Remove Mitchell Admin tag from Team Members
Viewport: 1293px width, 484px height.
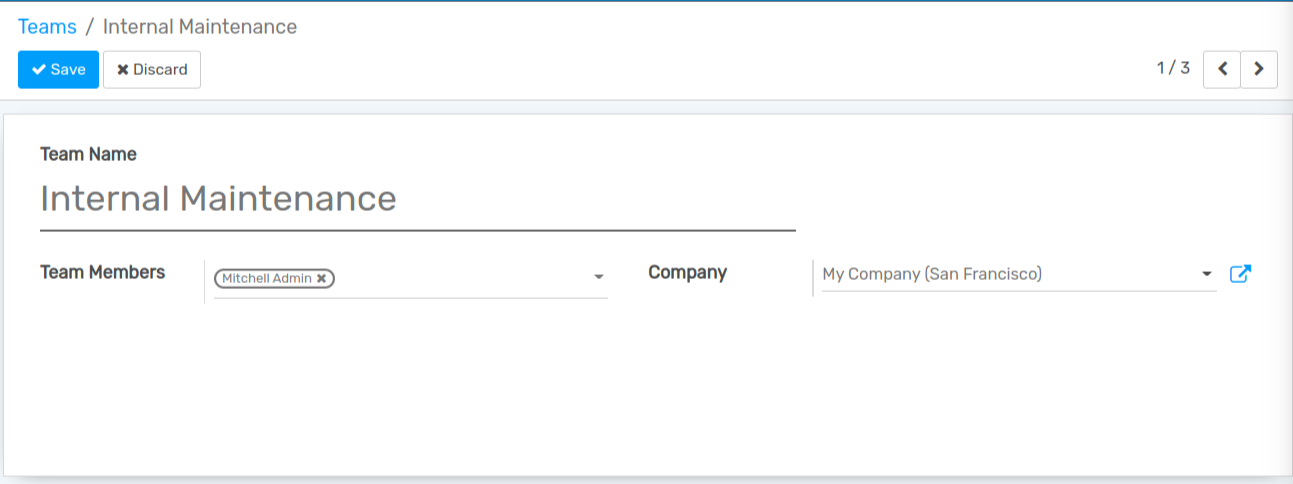(321, 279)
